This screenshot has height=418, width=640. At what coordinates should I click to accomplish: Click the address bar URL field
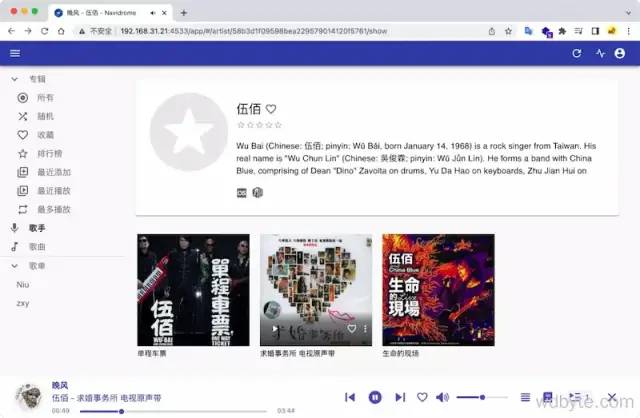(x=253, y=31)
